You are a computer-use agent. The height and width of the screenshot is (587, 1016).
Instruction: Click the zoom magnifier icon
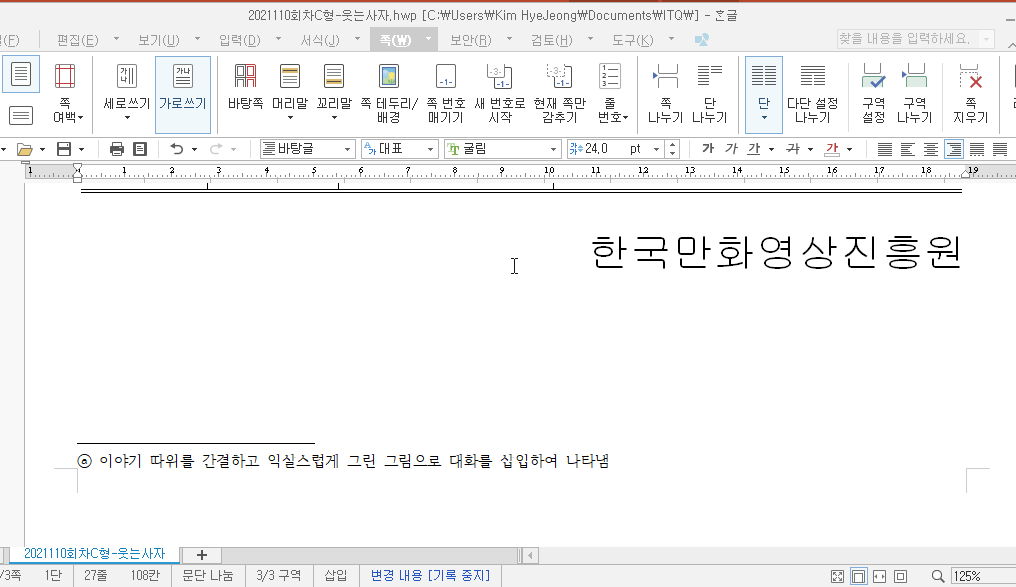(938, 576)
